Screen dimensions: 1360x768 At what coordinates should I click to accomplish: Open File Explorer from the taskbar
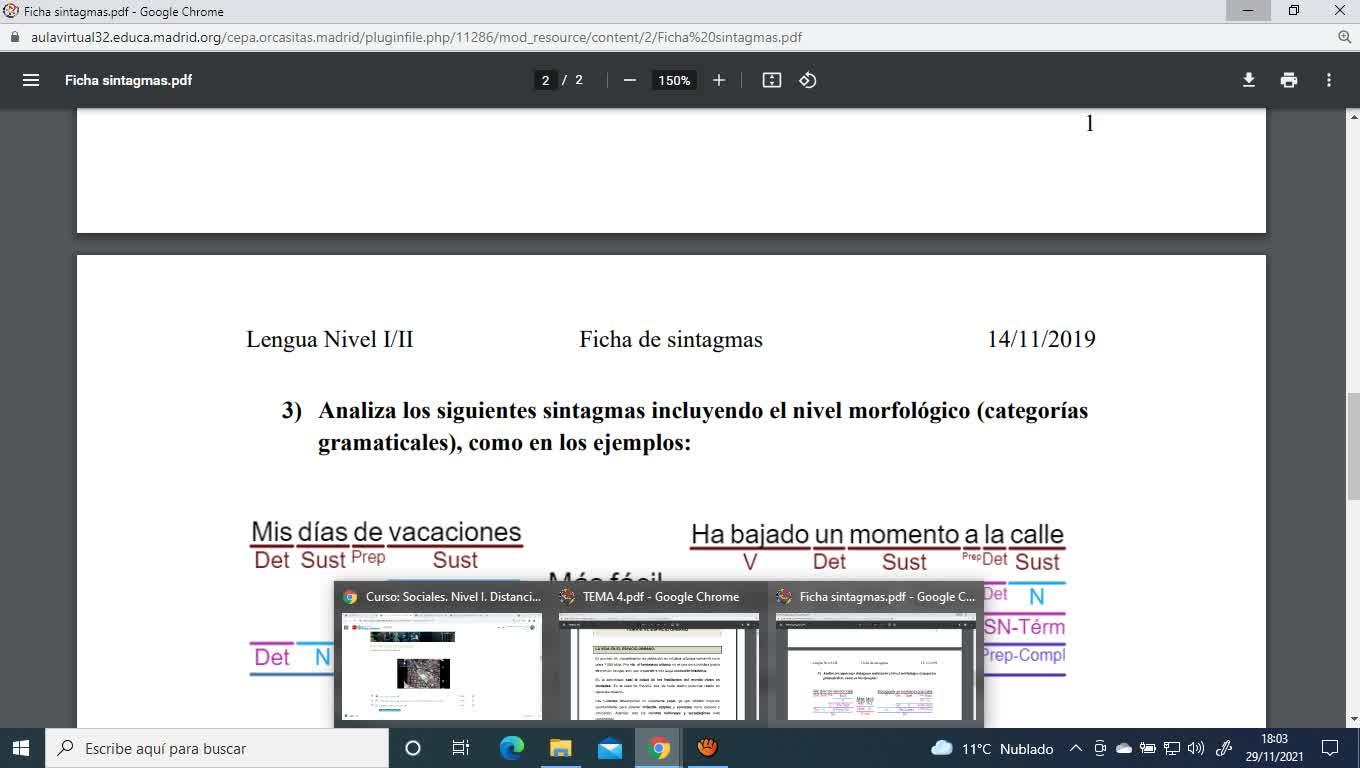click(x=560, y=748)
